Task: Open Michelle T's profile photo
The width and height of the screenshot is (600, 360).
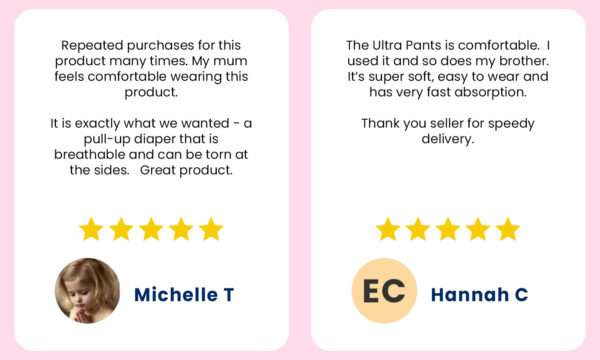Action: coord(87,291)
